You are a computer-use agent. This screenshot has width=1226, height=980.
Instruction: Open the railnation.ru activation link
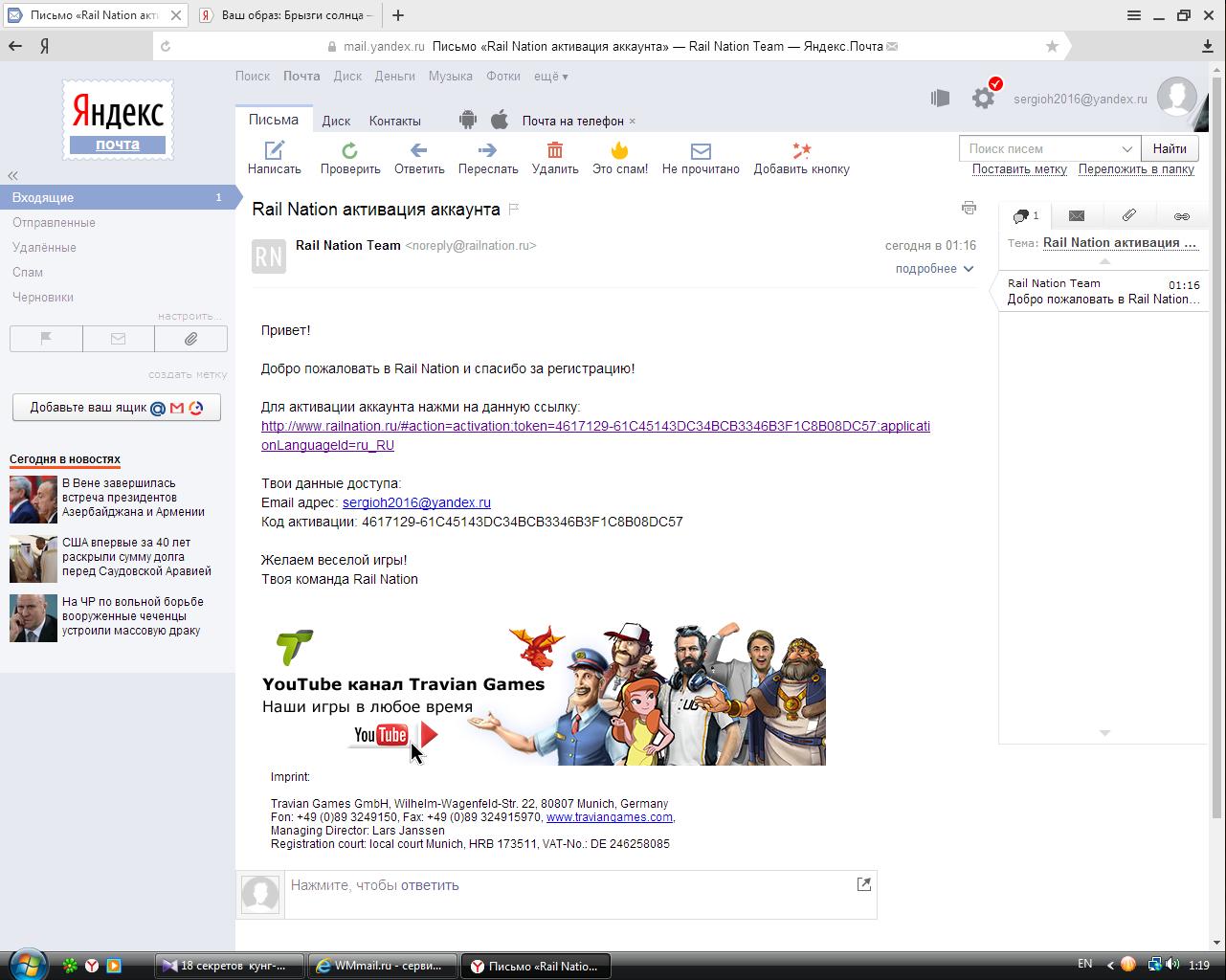595,435
